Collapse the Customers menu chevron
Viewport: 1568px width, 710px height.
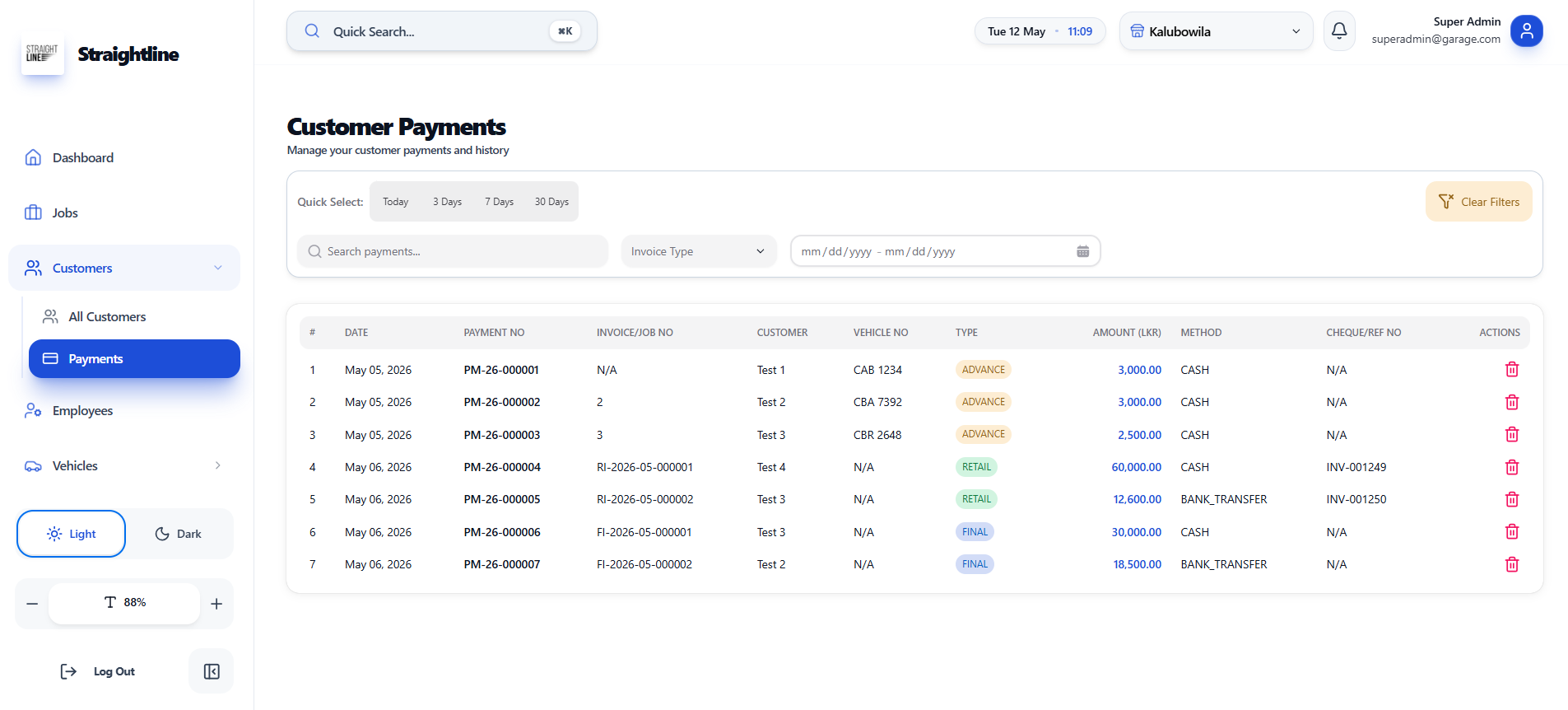[x=218, y=268]
